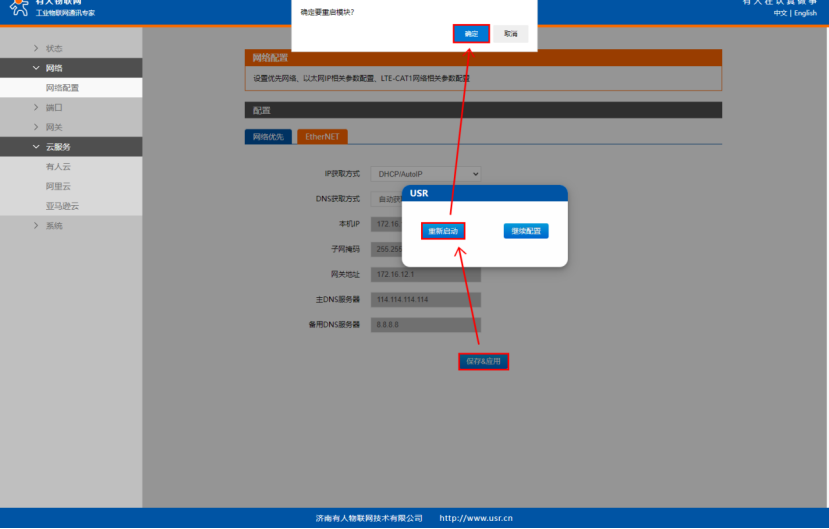829x529 pixels.
Task: Open the 亚马逊云 cloud service page
Action: 61,206
